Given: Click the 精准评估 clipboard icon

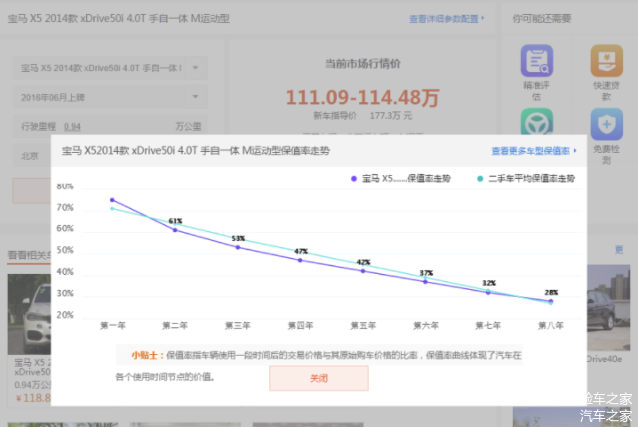Looking at the screenshot, I should 537,61.
